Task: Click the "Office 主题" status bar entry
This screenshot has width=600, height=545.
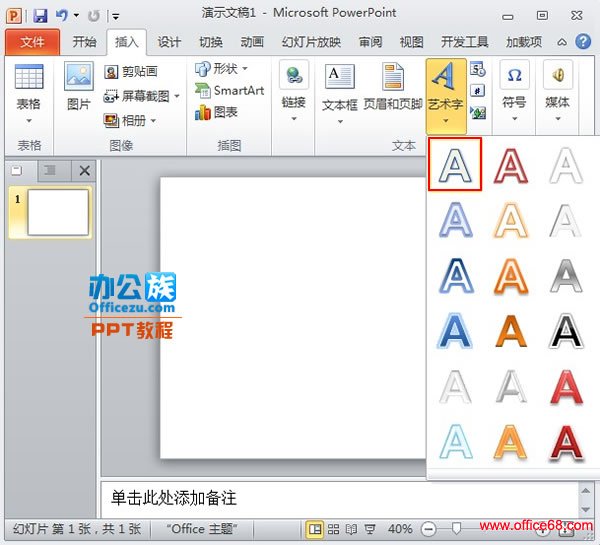Action: tap(202, 529)
